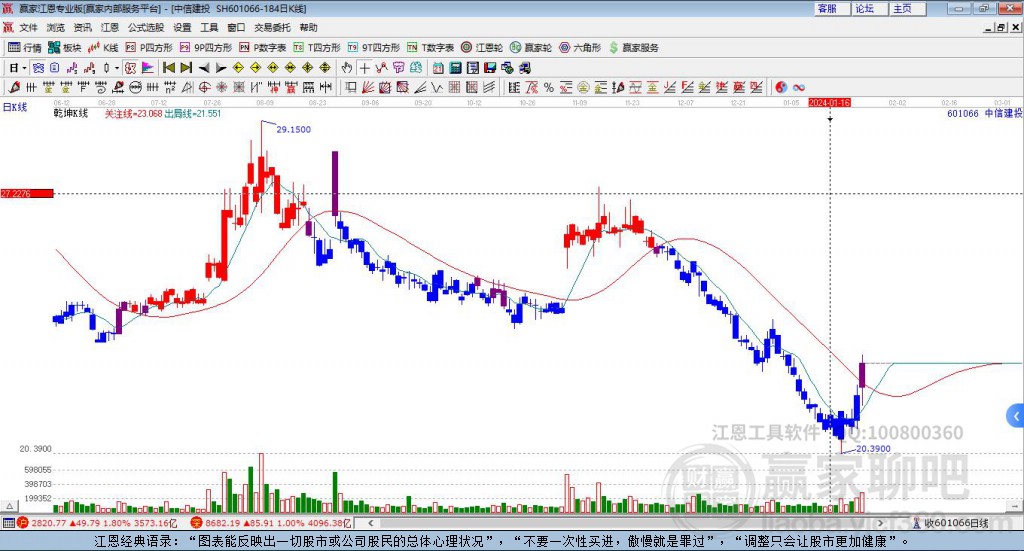
Task: Jump to first bar with green skip-back icon
Action: coord(168,68)
